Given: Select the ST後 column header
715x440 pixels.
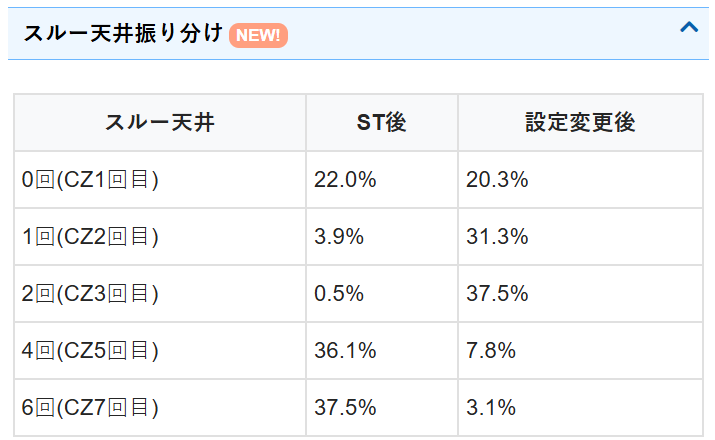Looking at the screenshot, I should [x=382, y=123].
